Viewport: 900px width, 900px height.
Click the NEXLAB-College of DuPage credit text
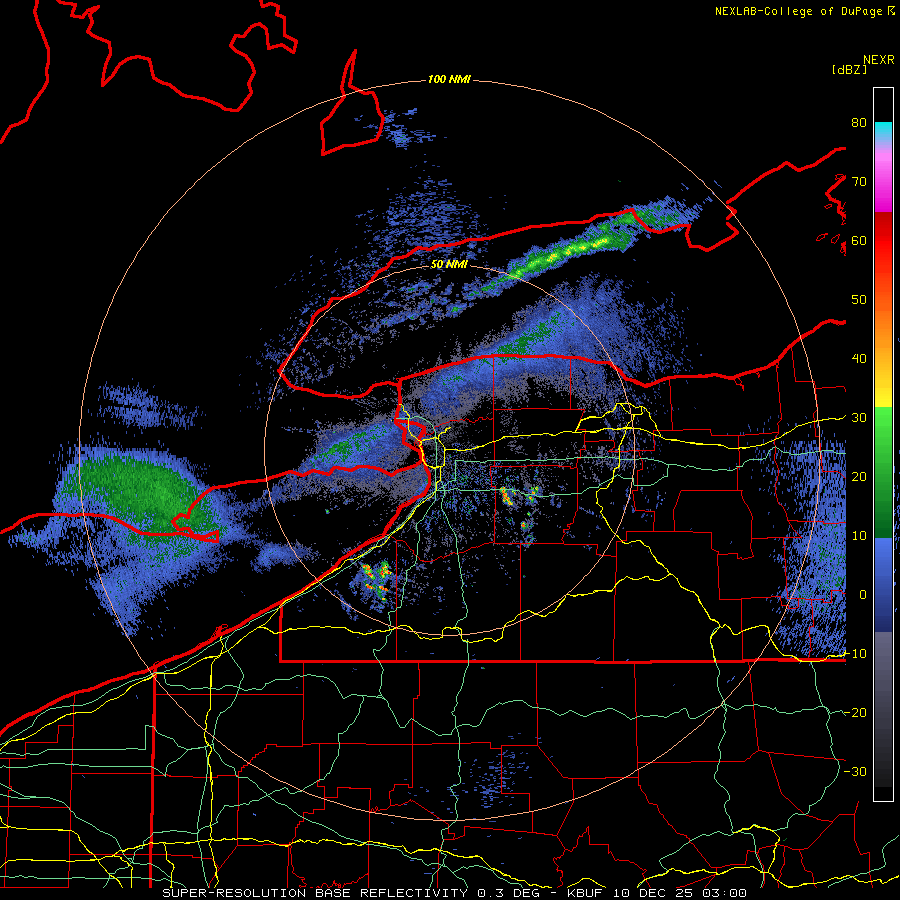tap(804, 11)
